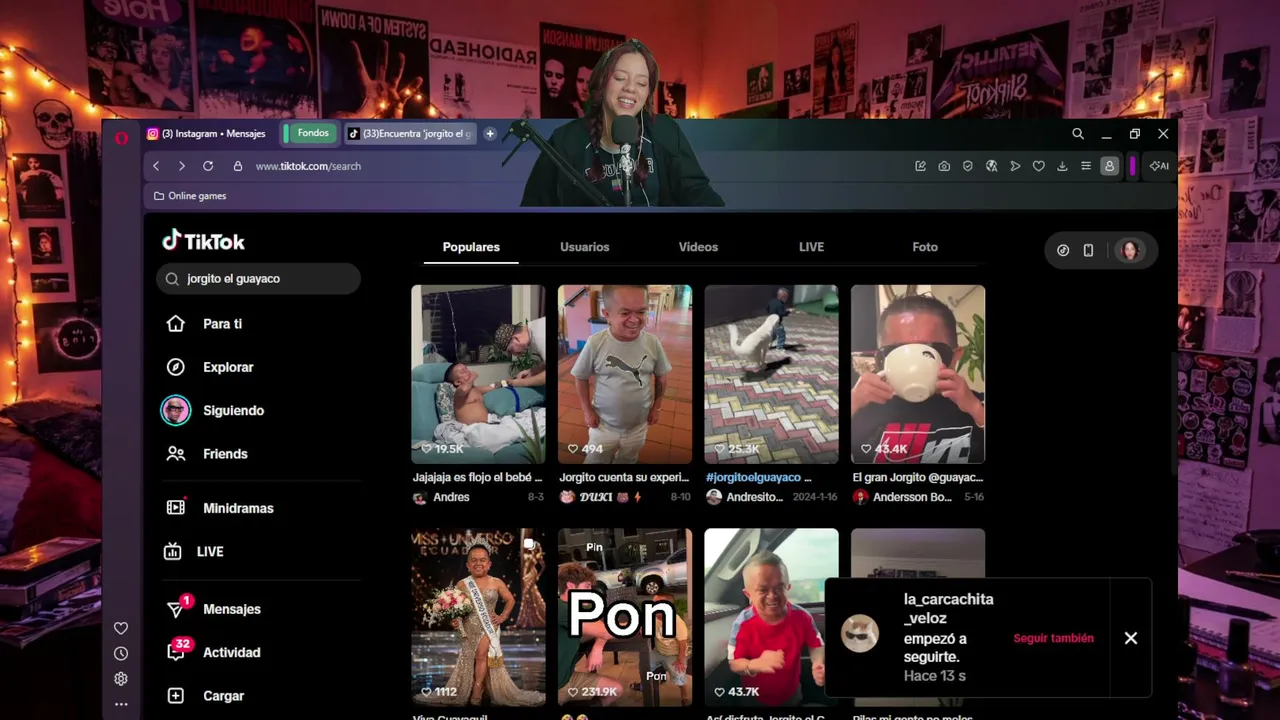
Task: Switch to the Videos tab
Action: [698, 247]
